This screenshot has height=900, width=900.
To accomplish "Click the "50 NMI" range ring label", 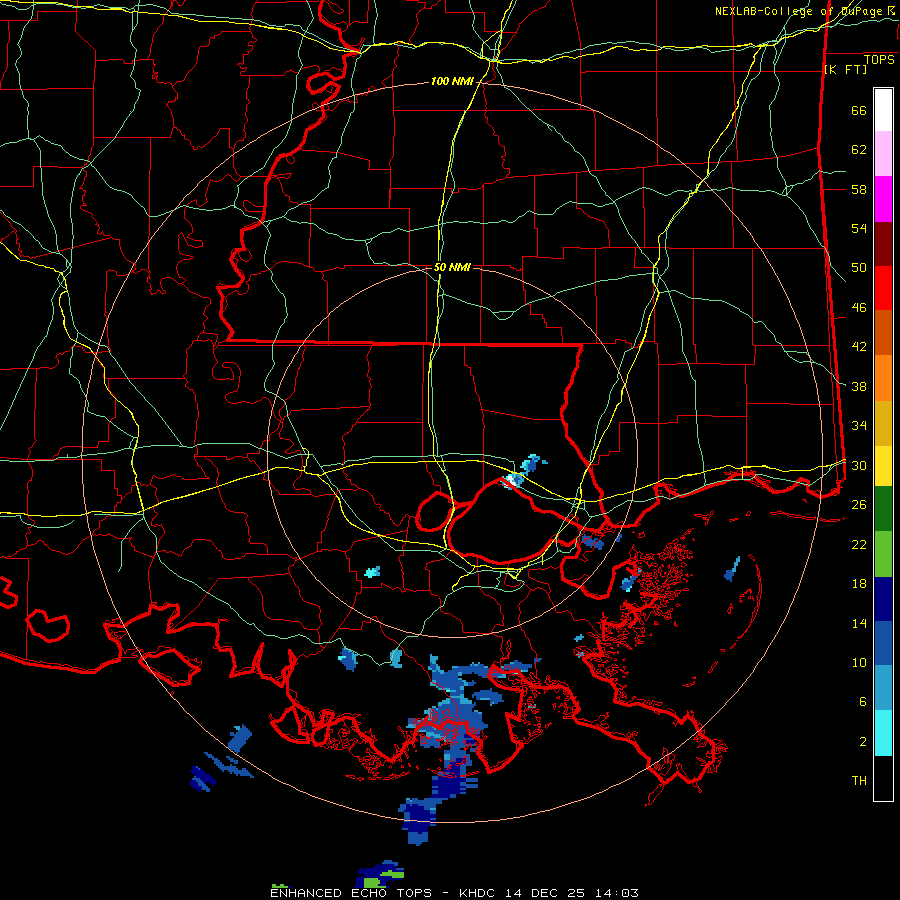I will [x=452, y=267].
